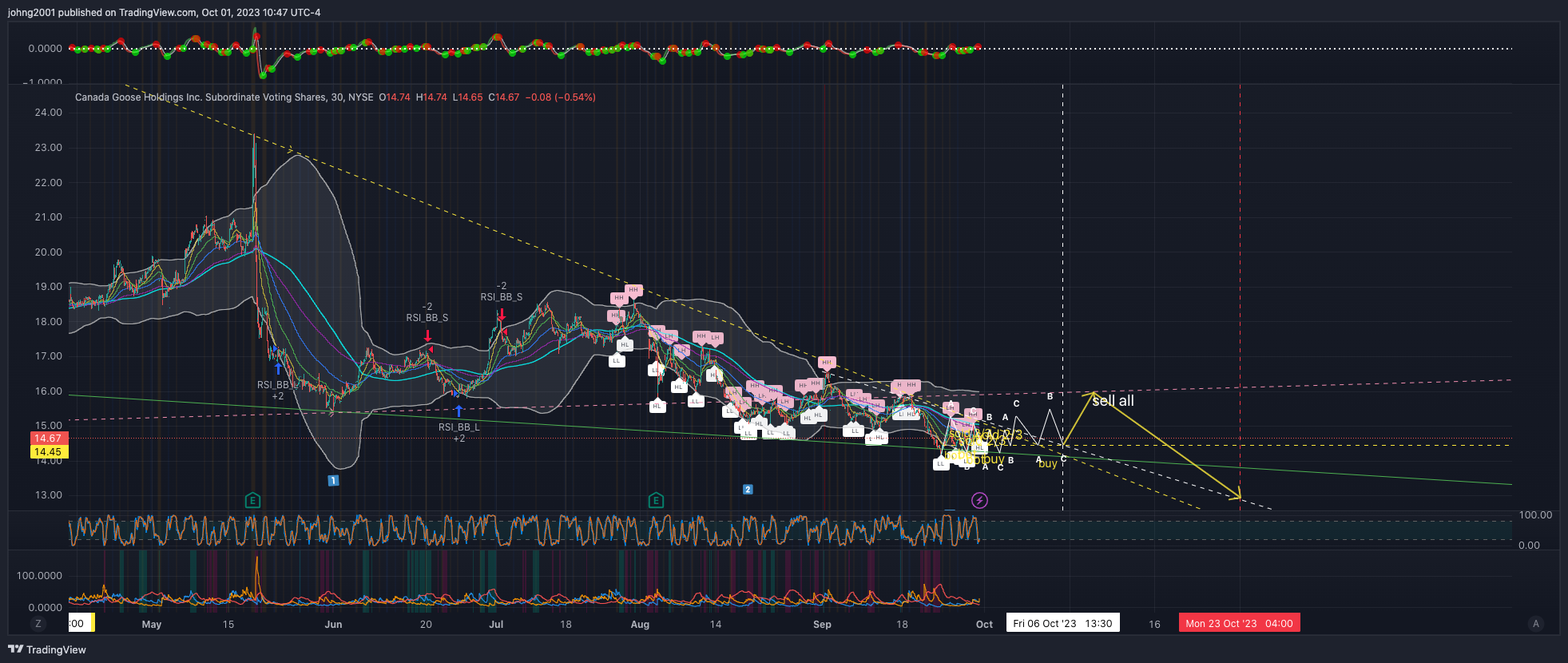Click the 16 tick label after Oct
1568x663 pixels.
pos(1154,625)
